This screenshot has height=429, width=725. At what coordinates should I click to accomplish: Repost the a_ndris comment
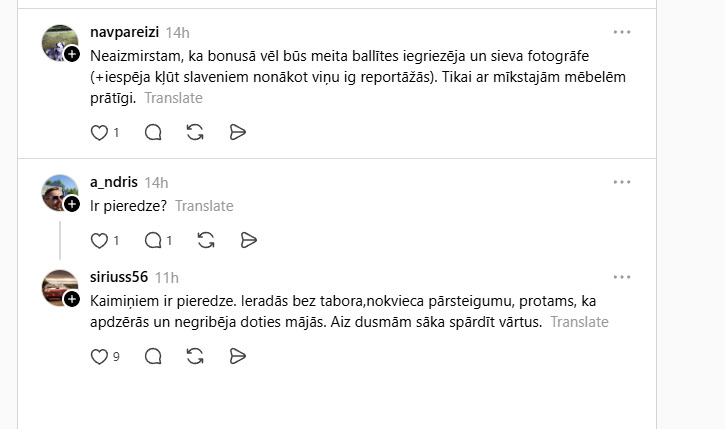pyautogui.click(x=205, y=240)
